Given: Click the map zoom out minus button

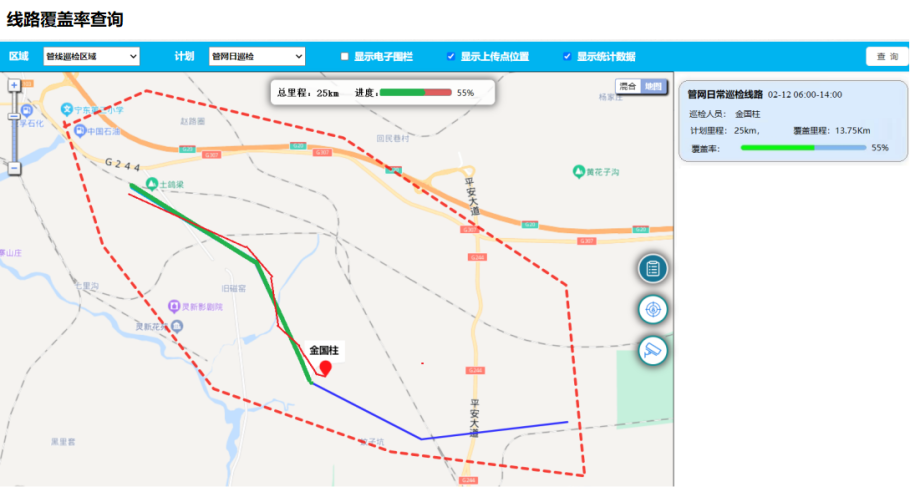Looking at the screenshot, I should tap(14, 168).
